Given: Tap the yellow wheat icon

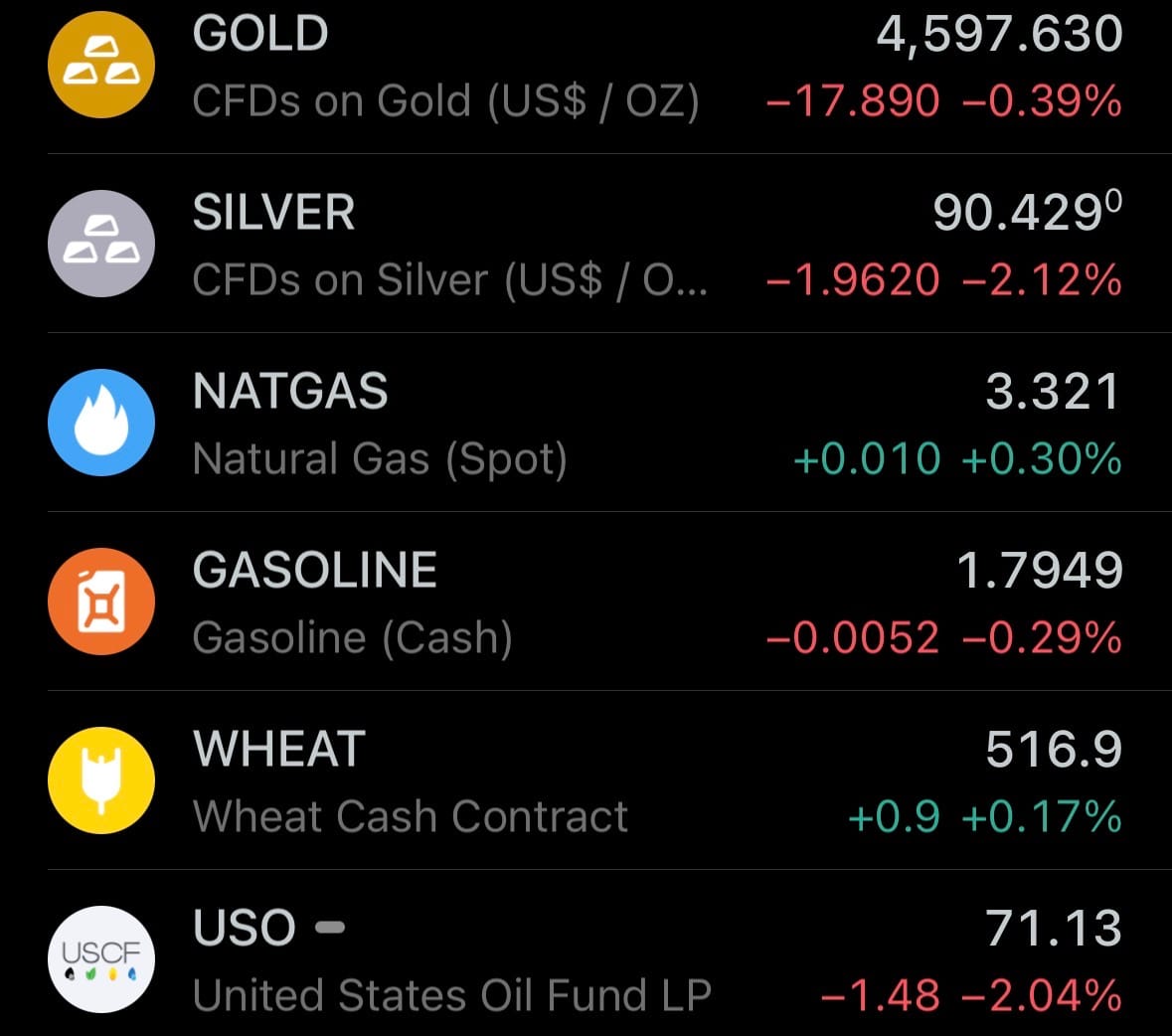Looking at the screenshot, I should click(x=101, y=780).
